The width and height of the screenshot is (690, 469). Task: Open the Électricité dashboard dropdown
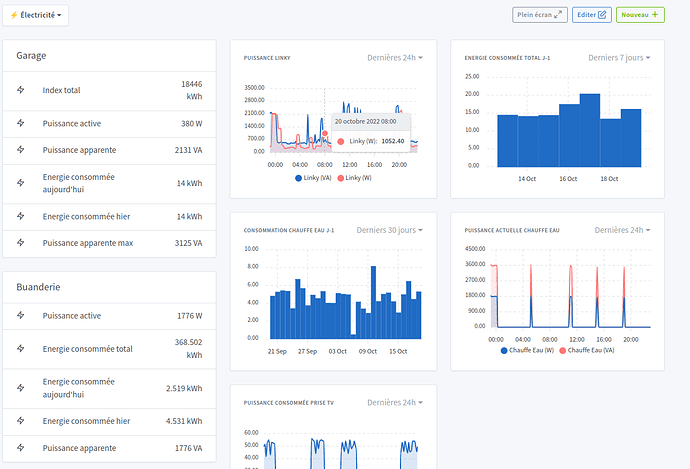click(36, 15)
